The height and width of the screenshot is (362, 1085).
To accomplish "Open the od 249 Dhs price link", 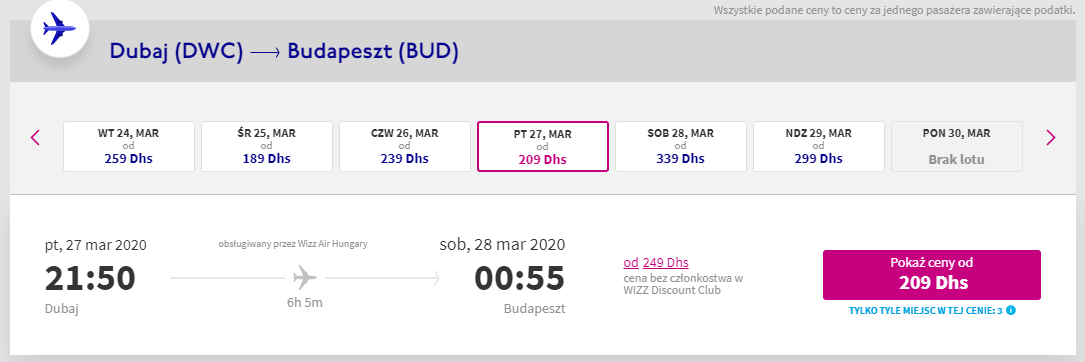I will (x=656, y=262).
